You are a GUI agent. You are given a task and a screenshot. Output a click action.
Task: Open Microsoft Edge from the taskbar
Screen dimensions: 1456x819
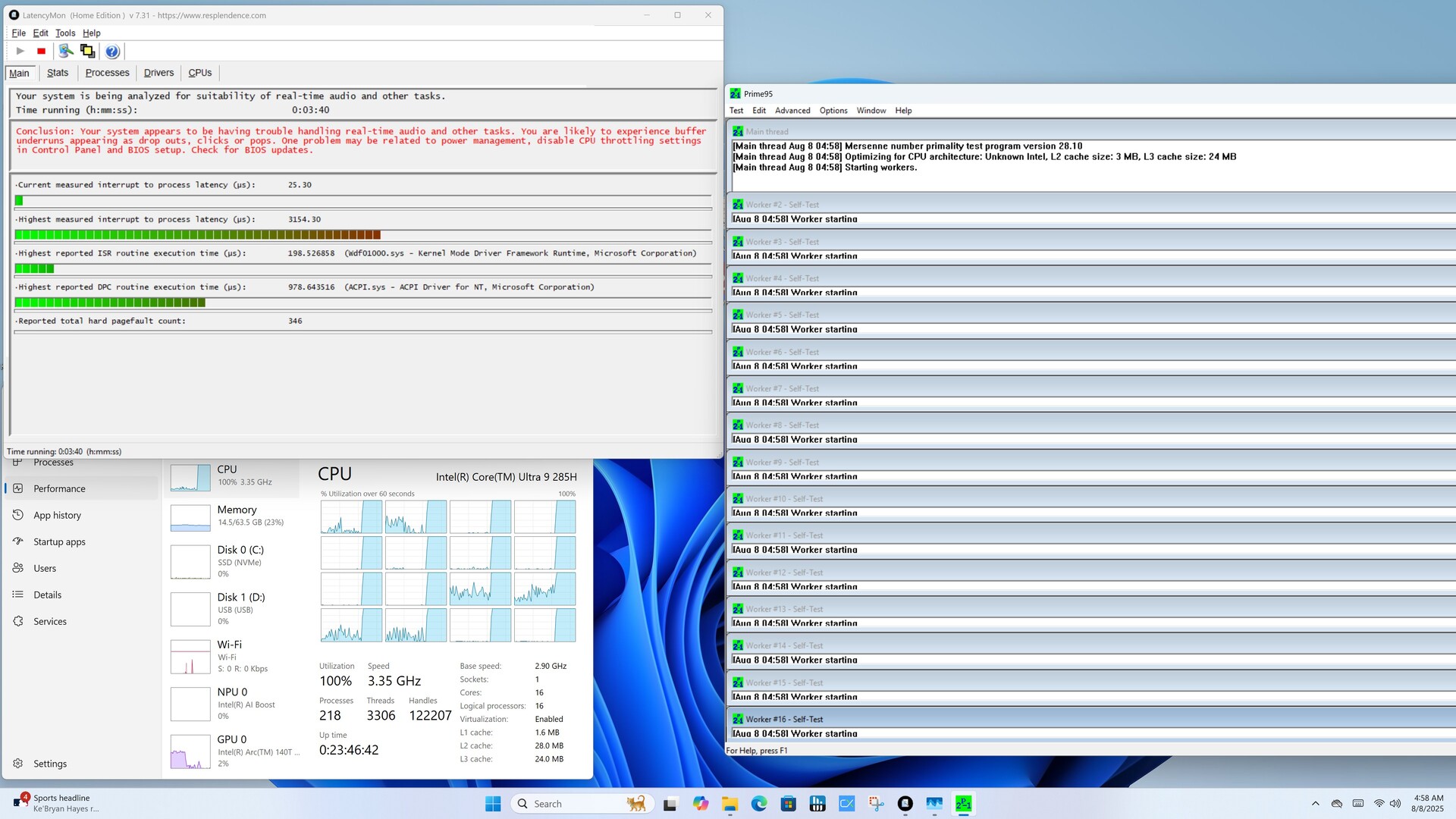pyautogui.click(x=759, y=804)
